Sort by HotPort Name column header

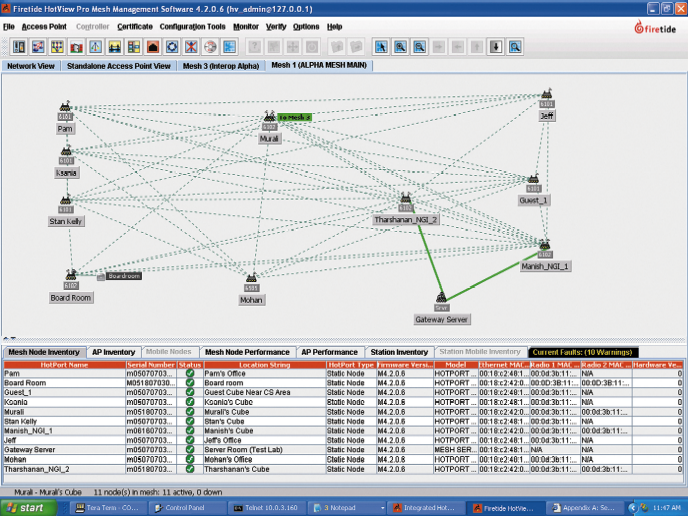tap(64, 365)
